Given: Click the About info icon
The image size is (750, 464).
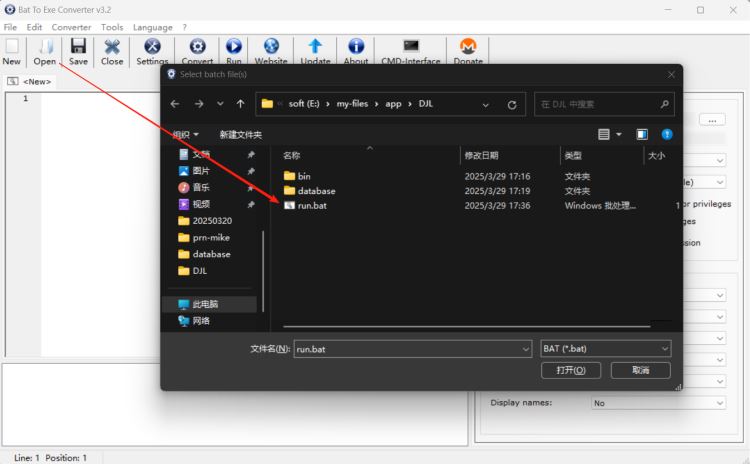Looking at the screenshot, I should pos(356,46).
